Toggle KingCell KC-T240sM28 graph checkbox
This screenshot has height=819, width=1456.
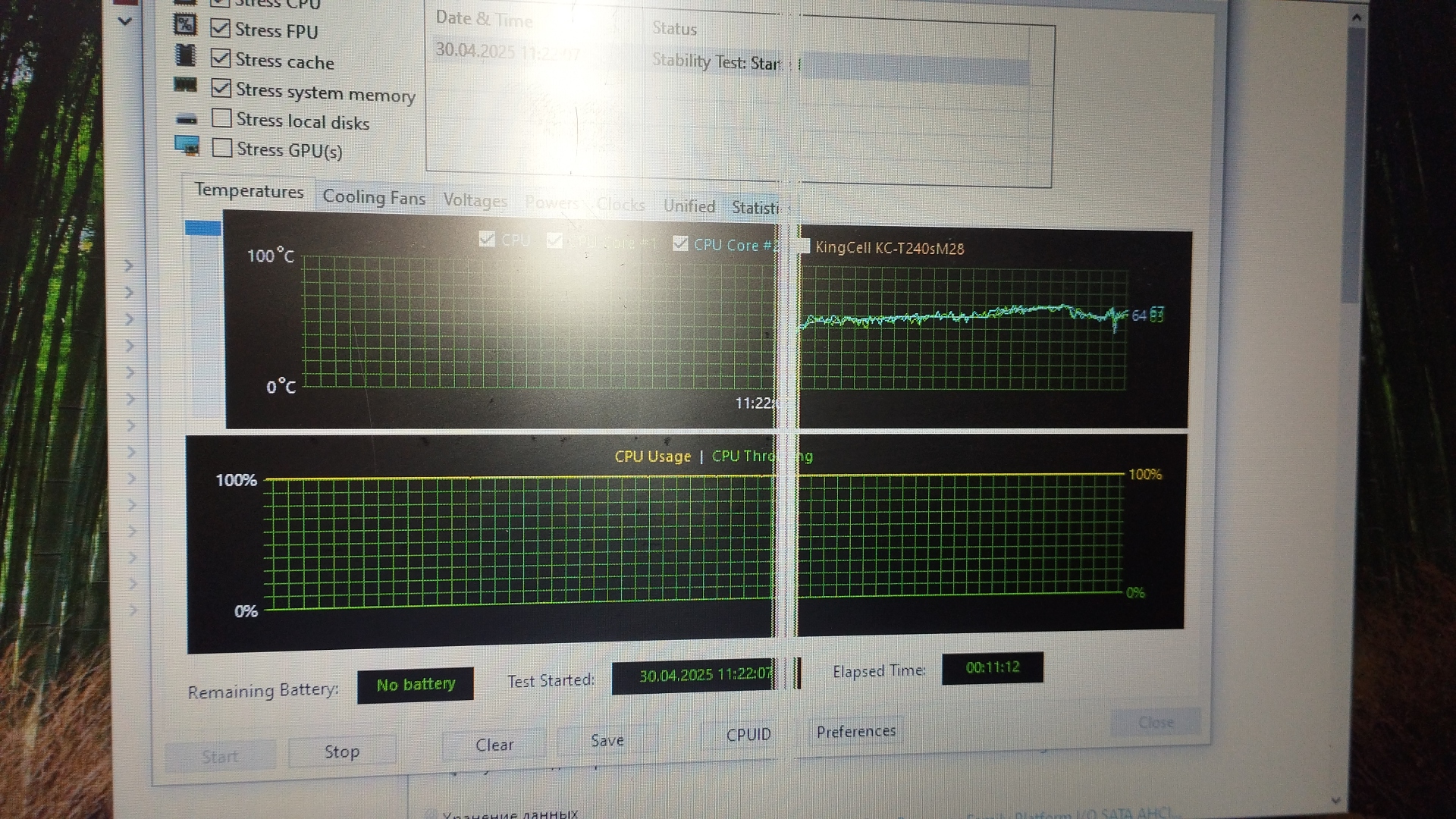(x=803, y=246)
